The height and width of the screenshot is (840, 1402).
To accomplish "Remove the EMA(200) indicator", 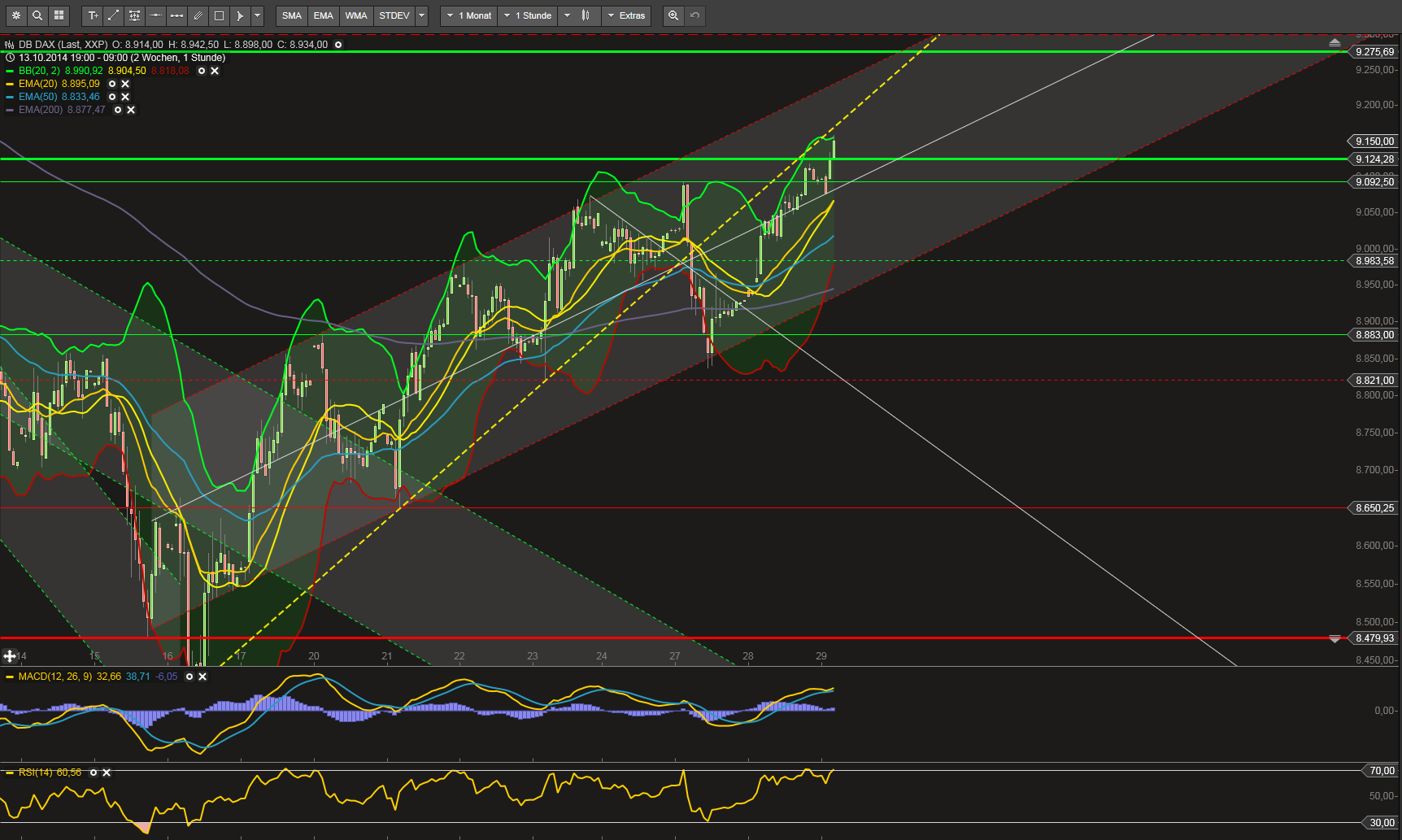I will [x=131, y=110].
